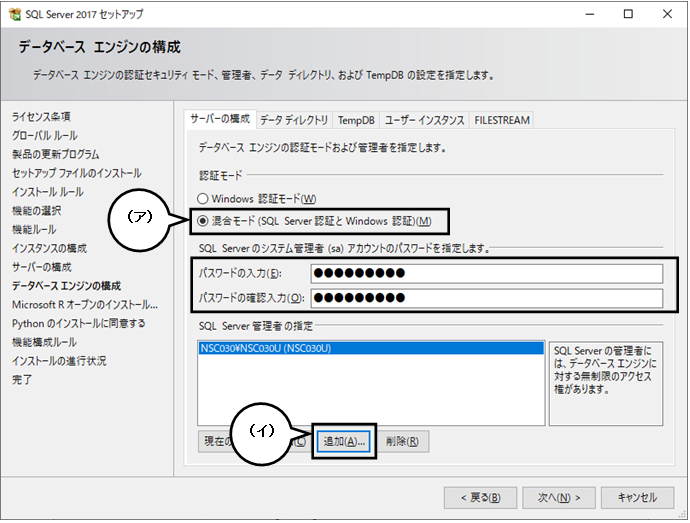Click Python のインストールに同意する step
The width and height of the screenshot is (690, 523).
tap(78, 324)
